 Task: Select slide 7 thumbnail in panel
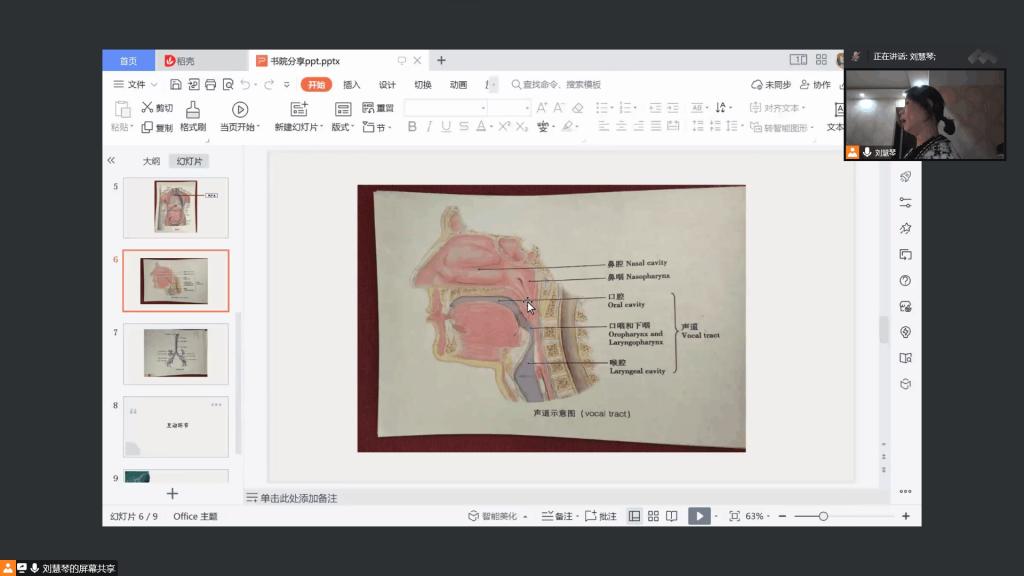click(175, 353)
